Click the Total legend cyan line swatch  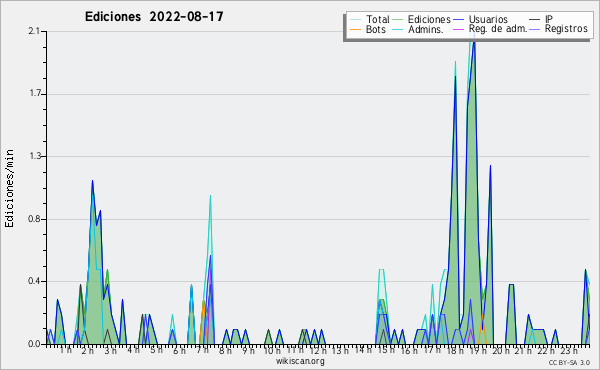(x=355, y=20)
